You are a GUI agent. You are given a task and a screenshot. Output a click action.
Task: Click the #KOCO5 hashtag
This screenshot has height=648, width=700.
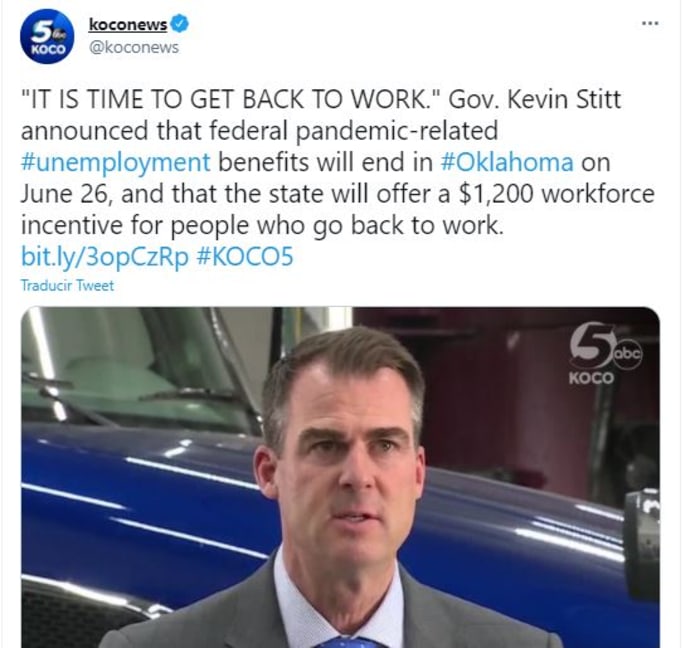[245, 257]
